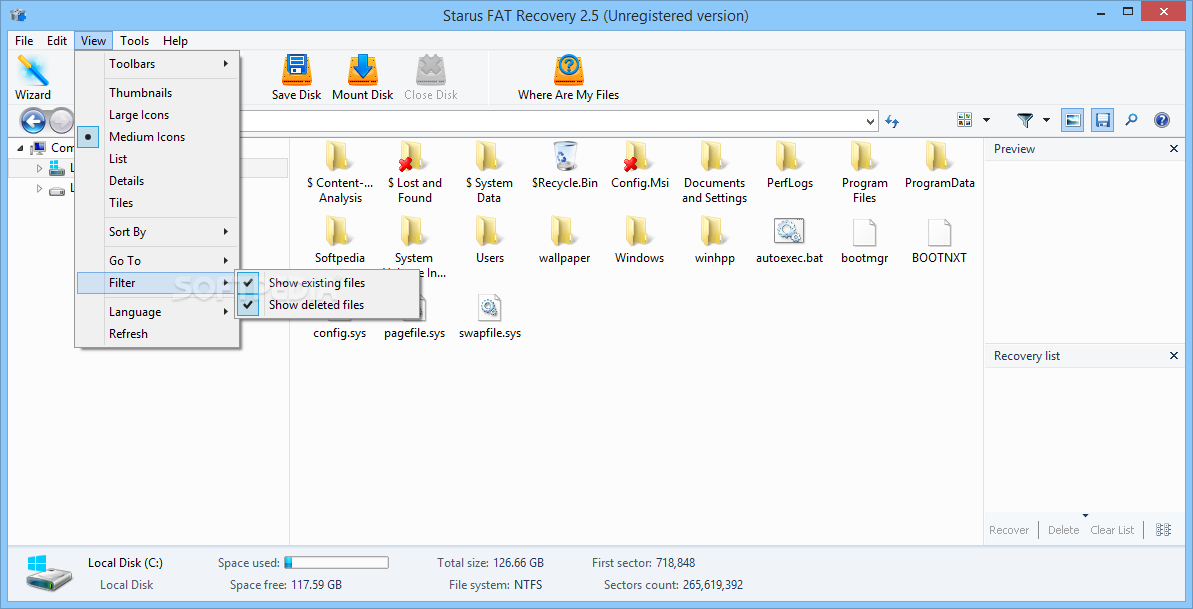This screenshot has width=1193, height=609.
Task: Toggle the recovery list disk icon
Action: click(1102, 120)
